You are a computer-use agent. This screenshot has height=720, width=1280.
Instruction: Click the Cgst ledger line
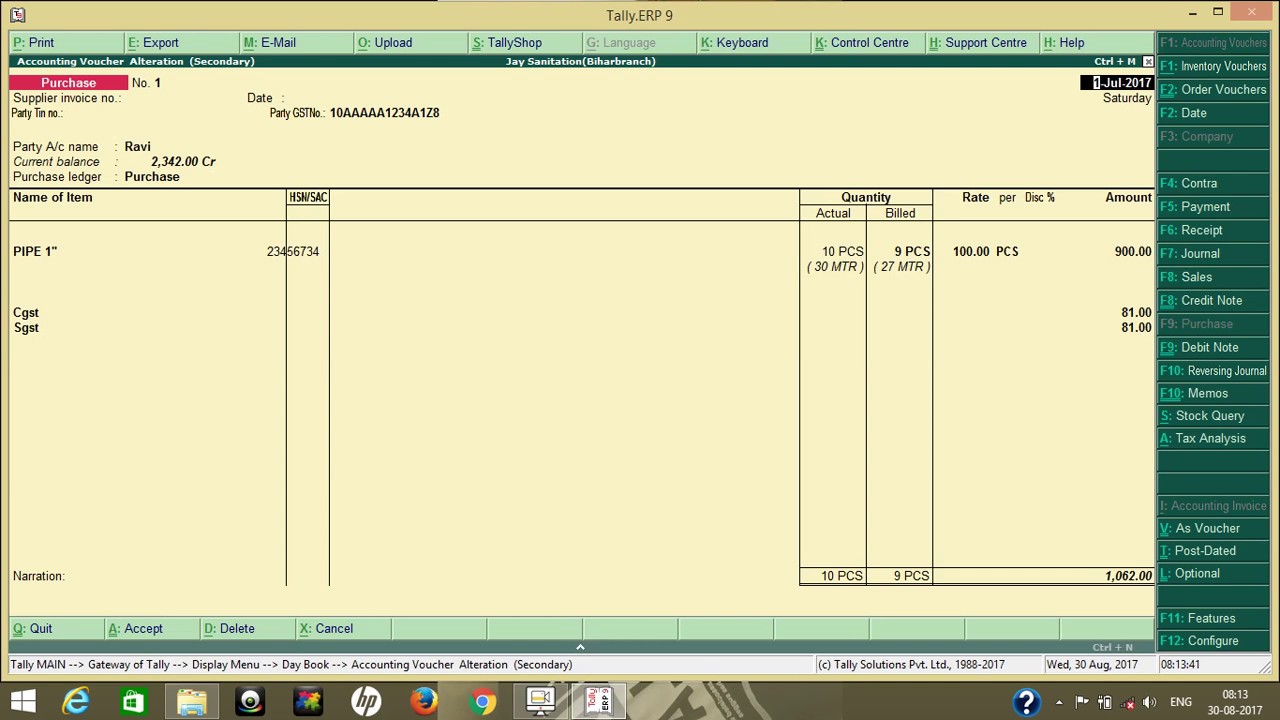(26, 313)
